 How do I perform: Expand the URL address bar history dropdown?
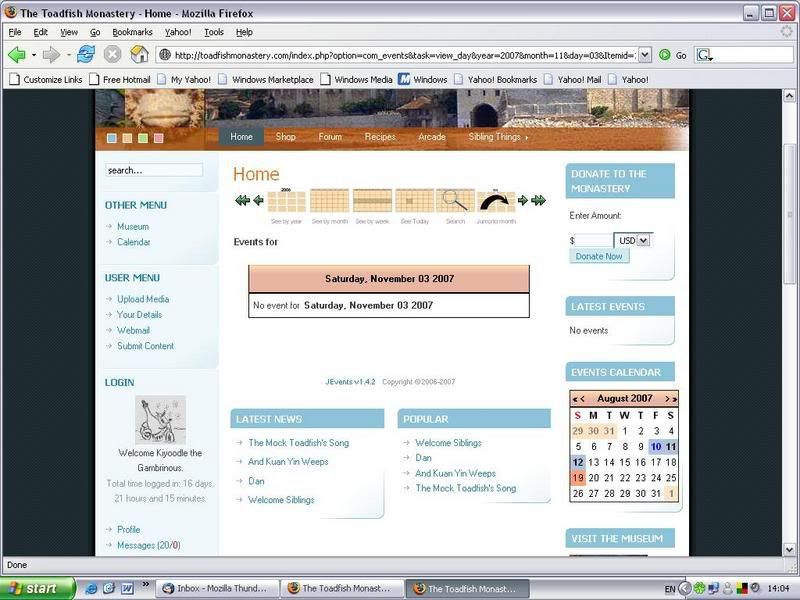pyautogui.click(x=644, y=55)
